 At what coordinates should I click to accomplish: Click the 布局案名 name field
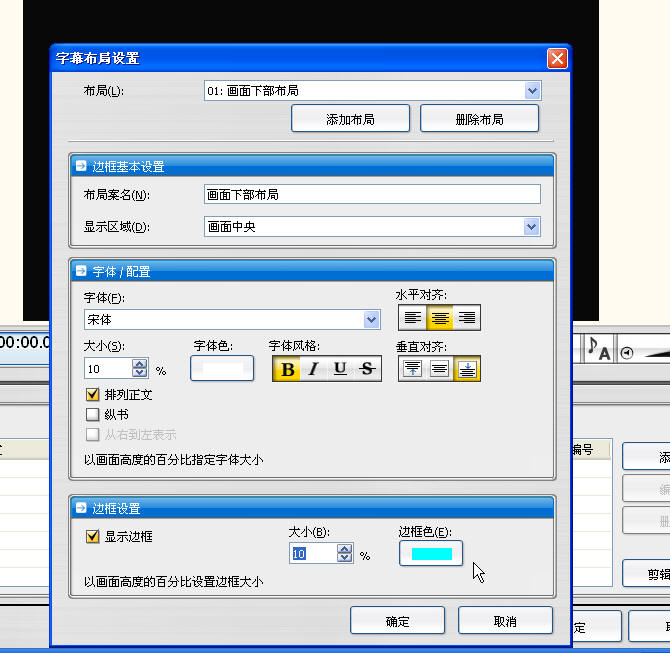coord(372,194)
